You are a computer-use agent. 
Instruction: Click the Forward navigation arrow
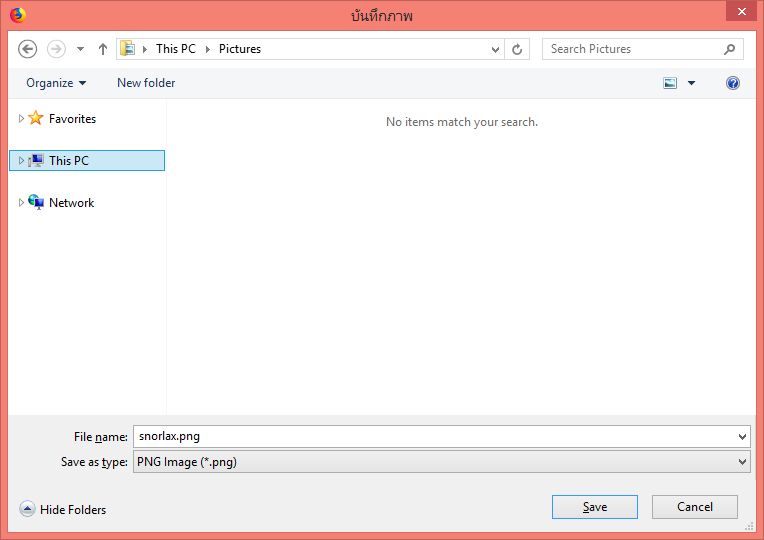(56, 49)
